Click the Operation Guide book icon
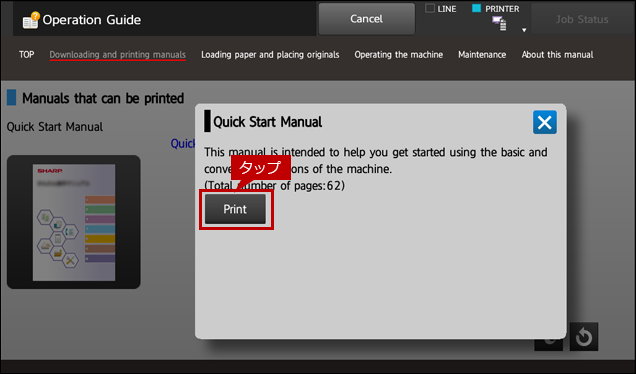This screenshot has height=374, width=636. 31,20
